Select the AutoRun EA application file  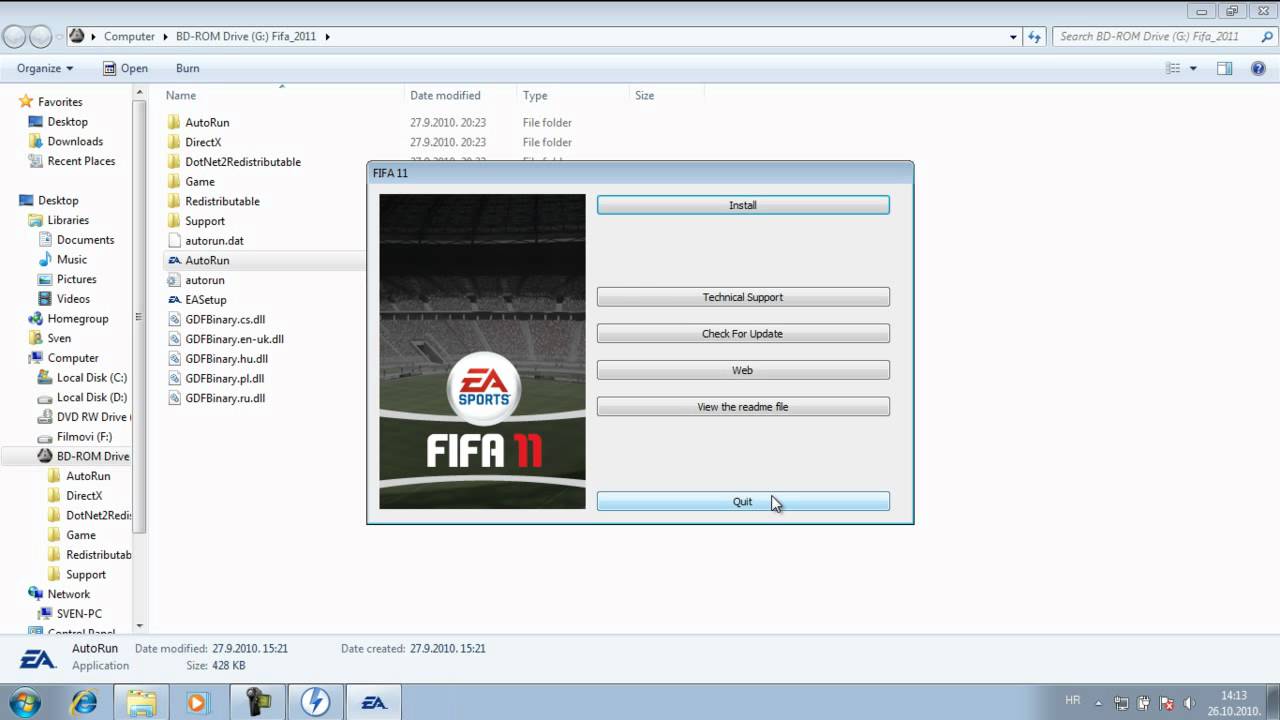[207, 260]
